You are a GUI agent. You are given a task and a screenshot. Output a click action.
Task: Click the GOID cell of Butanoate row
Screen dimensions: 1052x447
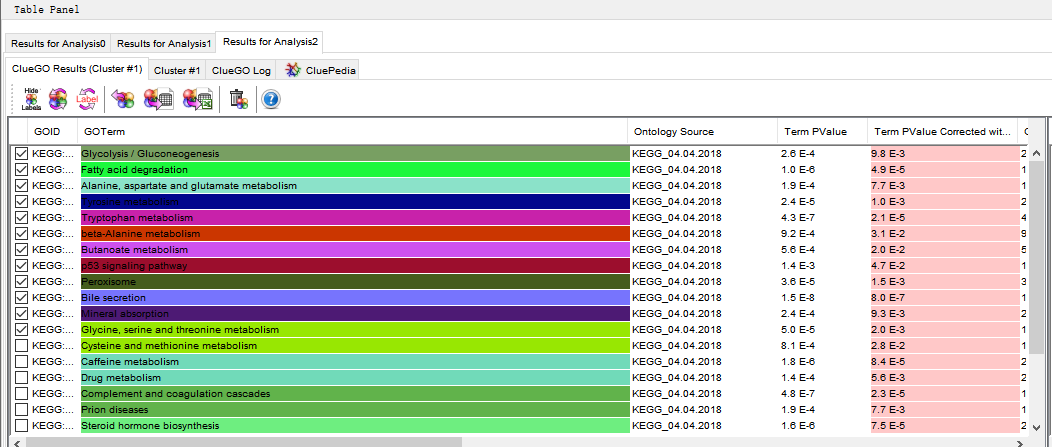(54, 250)
